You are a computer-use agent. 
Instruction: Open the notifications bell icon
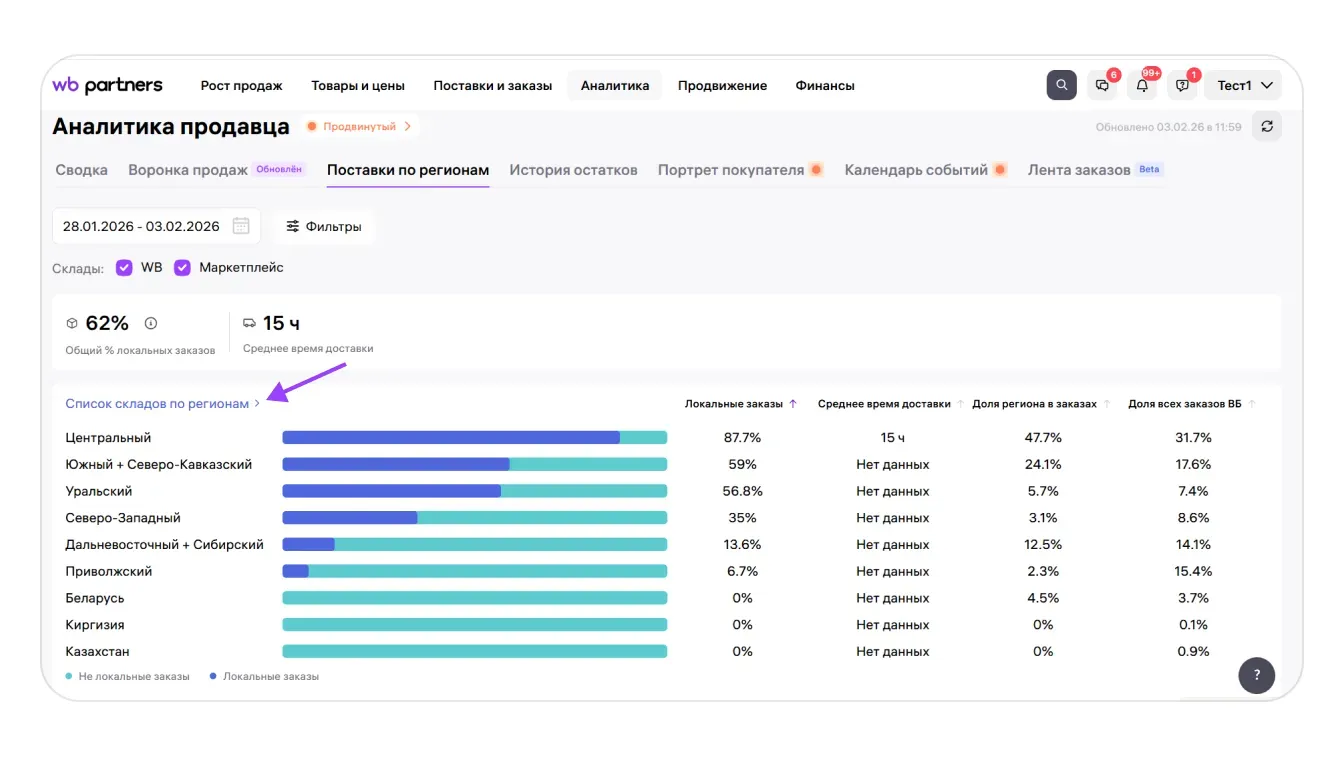(1142, 85)
